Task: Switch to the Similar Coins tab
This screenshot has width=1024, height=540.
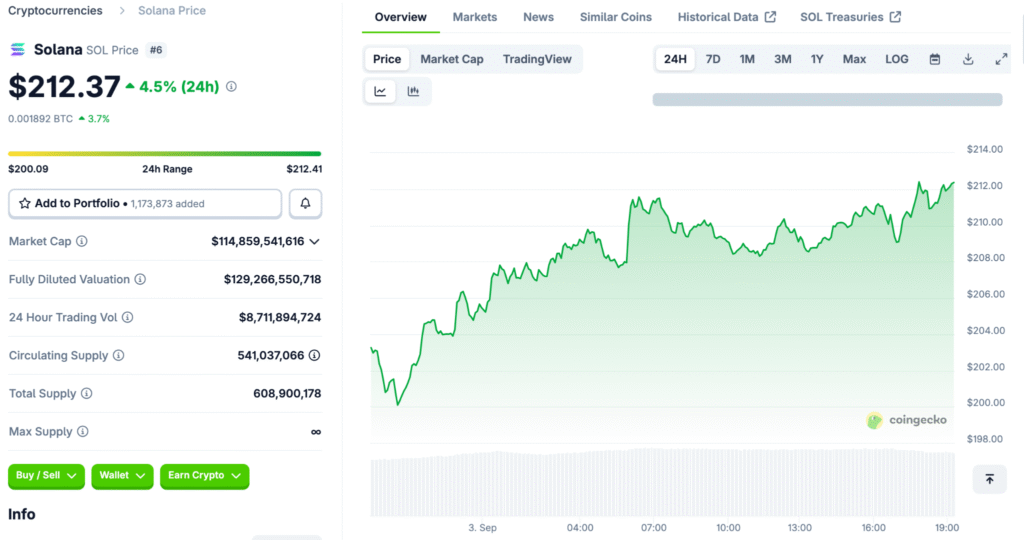Action: pyautogui.click(x=616, y=17)
